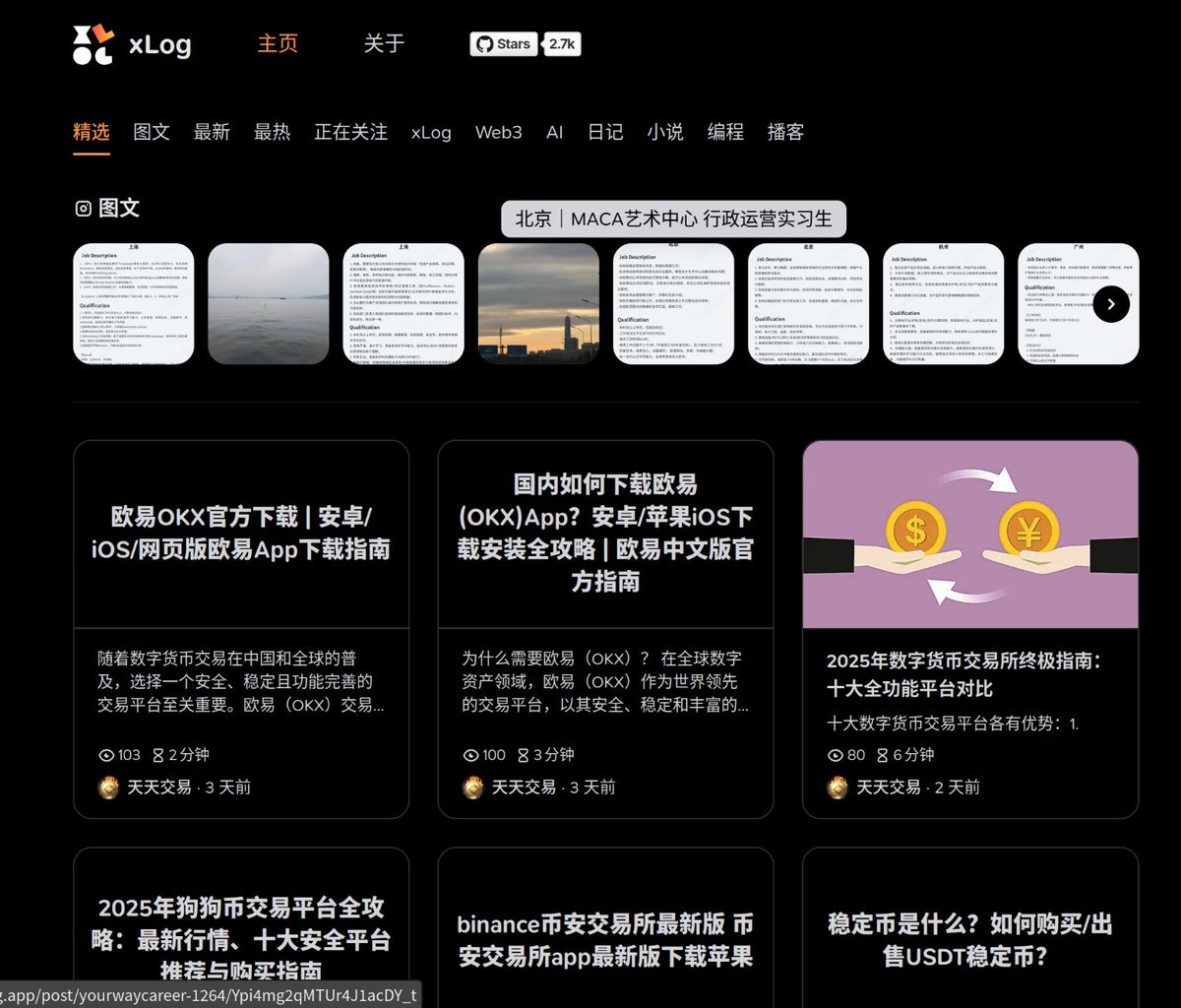Open 天天交易 author name on 2 天前 post
The width and height of the screenshot is (1181, 1008).
(889, 787)
